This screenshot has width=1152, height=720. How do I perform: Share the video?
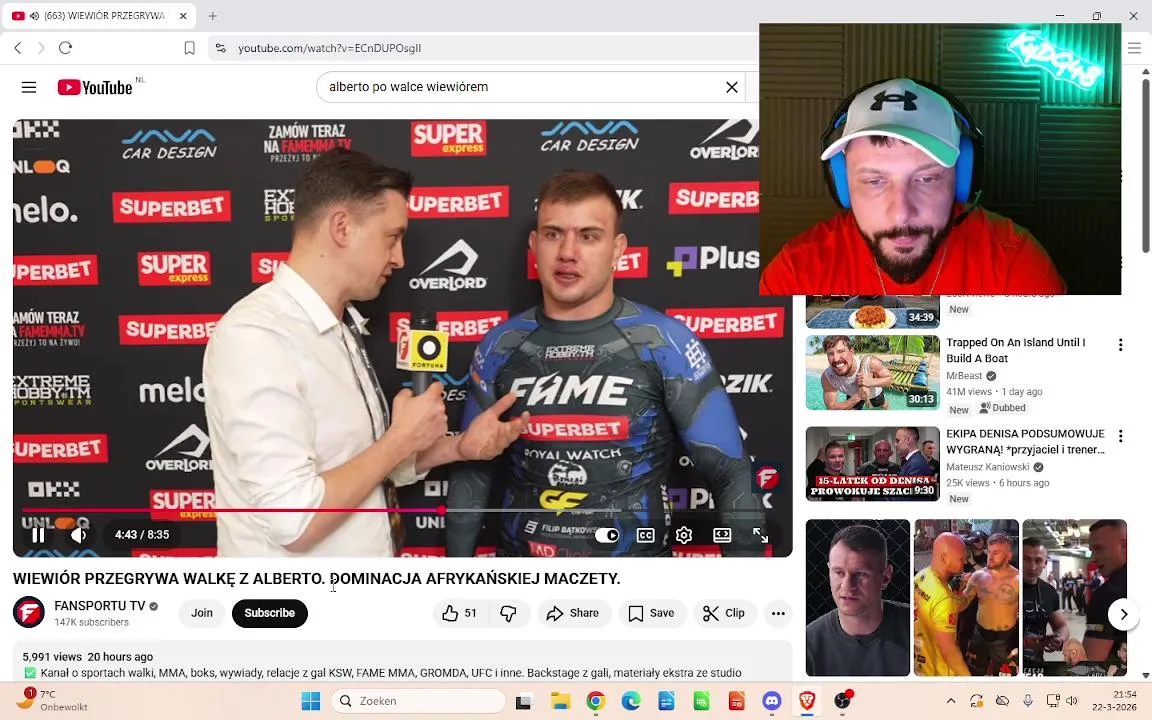(x=574, y=613)
